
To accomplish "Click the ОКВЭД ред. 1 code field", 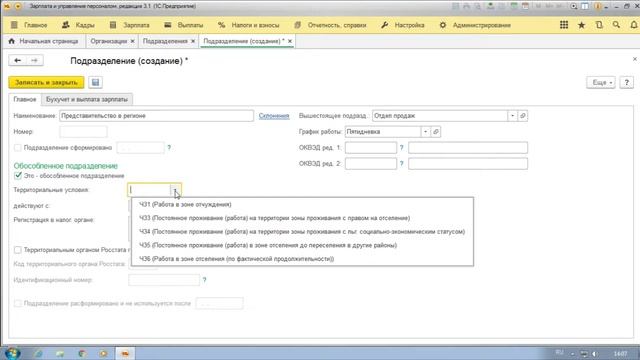I will pyautogui.click(x=371, y=148).
